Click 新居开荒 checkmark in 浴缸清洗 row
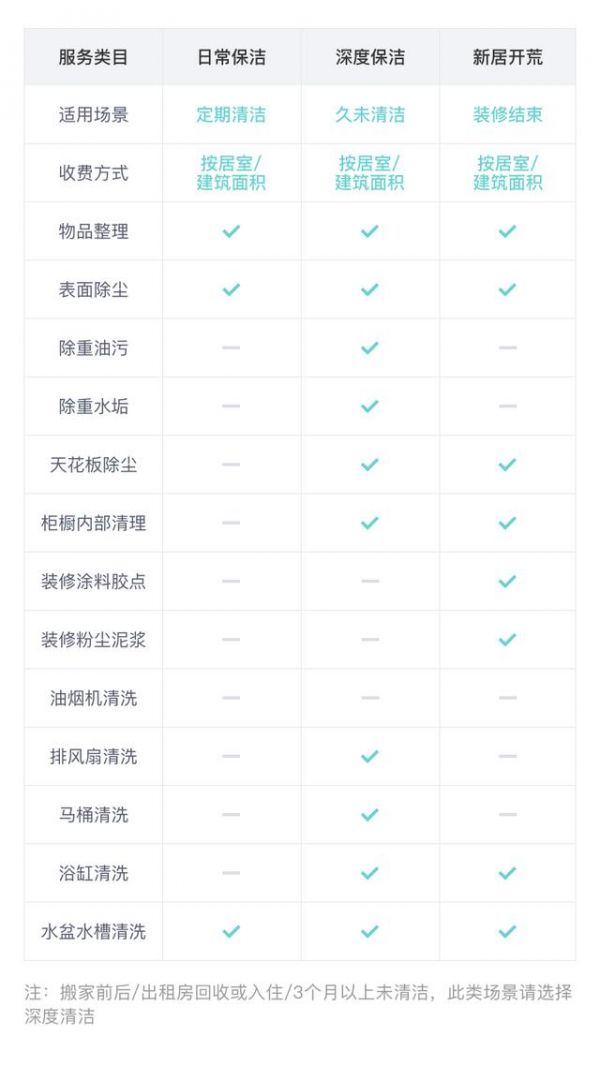The image size is (600, 1080). pos(507,873)
